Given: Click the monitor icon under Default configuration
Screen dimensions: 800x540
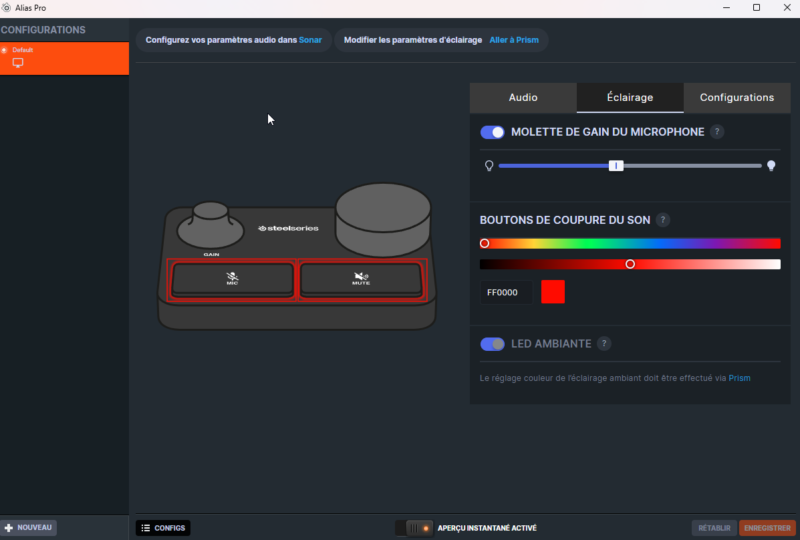Looking at the screenshot, I should tap(17, 63).
